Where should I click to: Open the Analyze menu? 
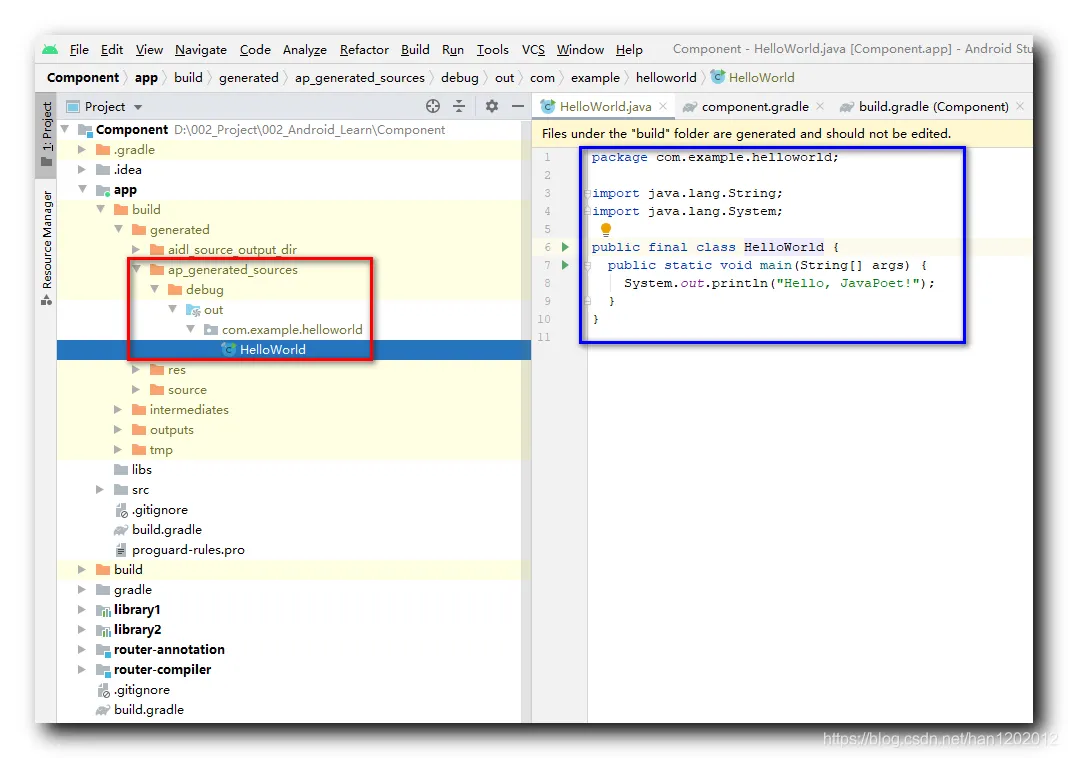click(304, 50)
